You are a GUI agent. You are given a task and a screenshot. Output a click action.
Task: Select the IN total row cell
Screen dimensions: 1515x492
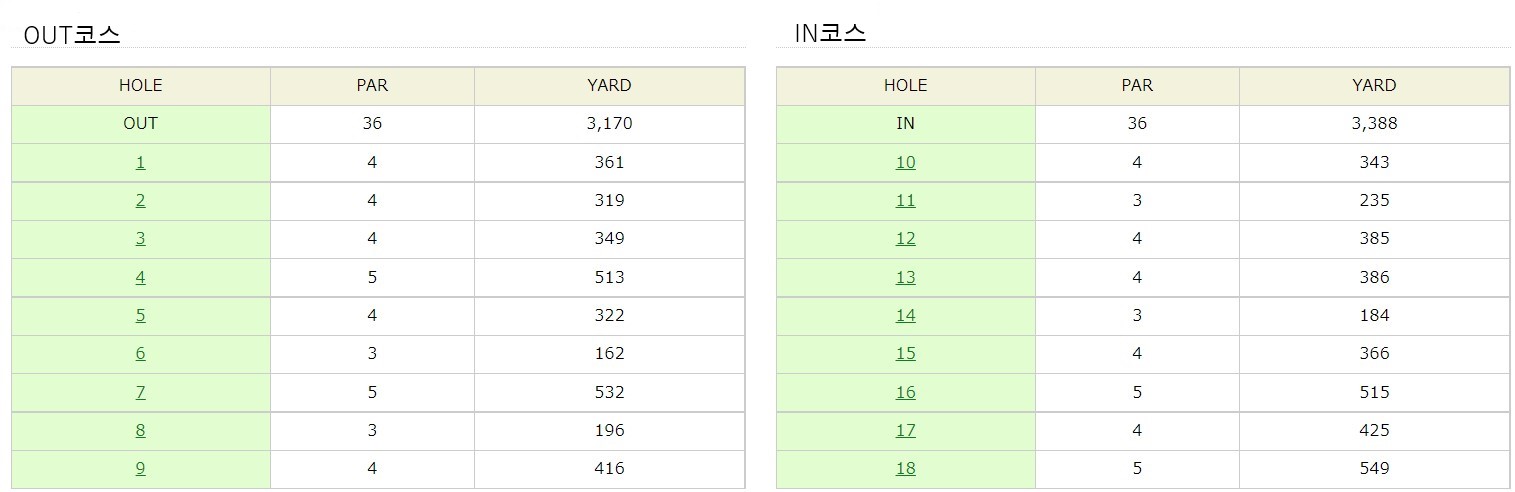click(906, 124)
